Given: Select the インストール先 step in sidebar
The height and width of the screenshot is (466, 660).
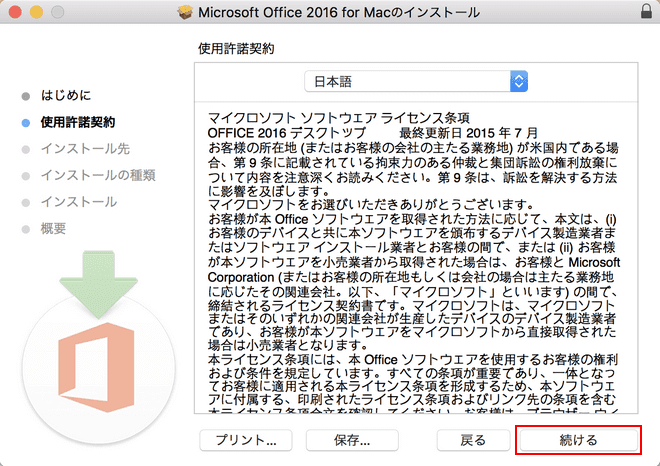Looking at the screenshot, I should 85,149.
